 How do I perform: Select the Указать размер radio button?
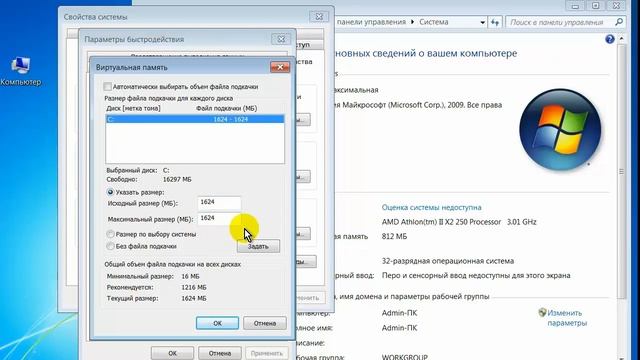(x=110, y=192)
